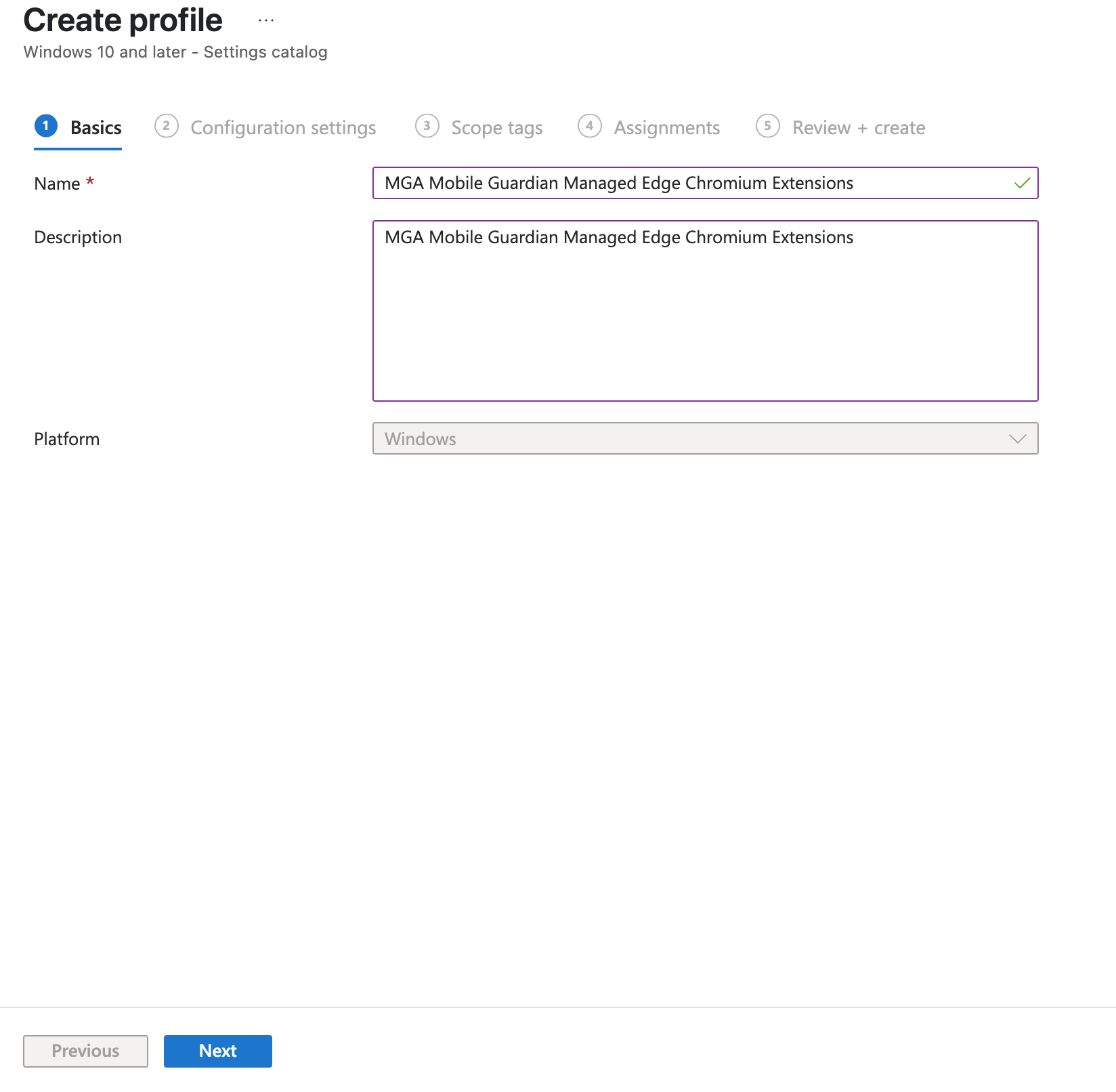Click the step 1 numbered circle
The height and width of the screenshot is (1092, 1116).
46,126
